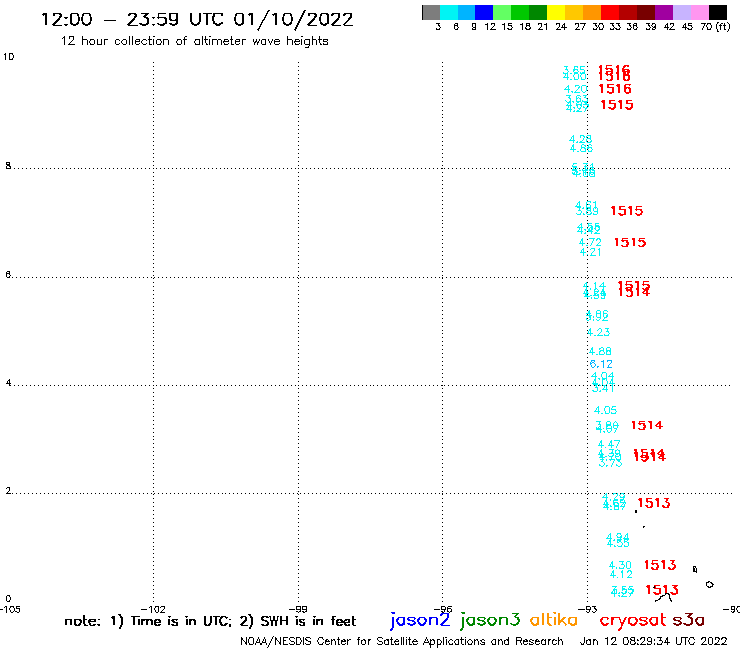Click the '4.88' wave height value
The image size is (740, 650).
tap(600, 351)
